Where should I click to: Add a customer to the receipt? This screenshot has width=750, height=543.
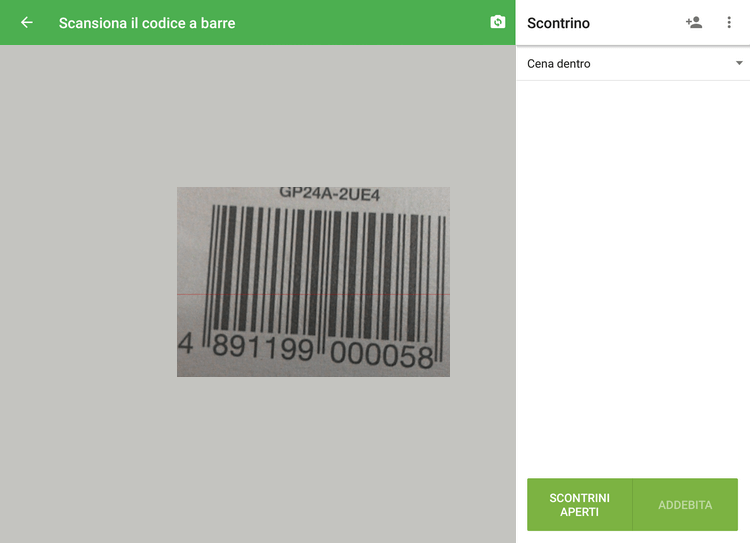(694, 22)
